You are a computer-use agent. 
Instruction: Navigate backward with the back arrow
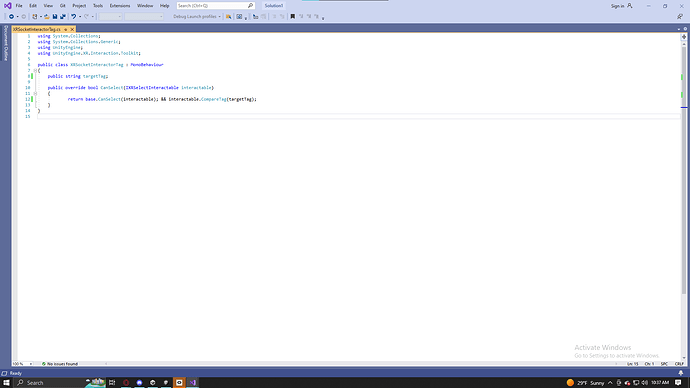[11, 17]
